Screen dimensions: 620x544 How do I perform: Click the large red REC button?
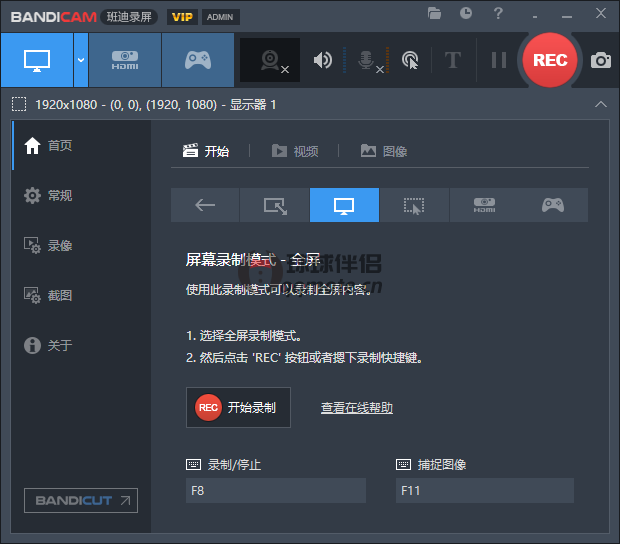pos(550,60)
